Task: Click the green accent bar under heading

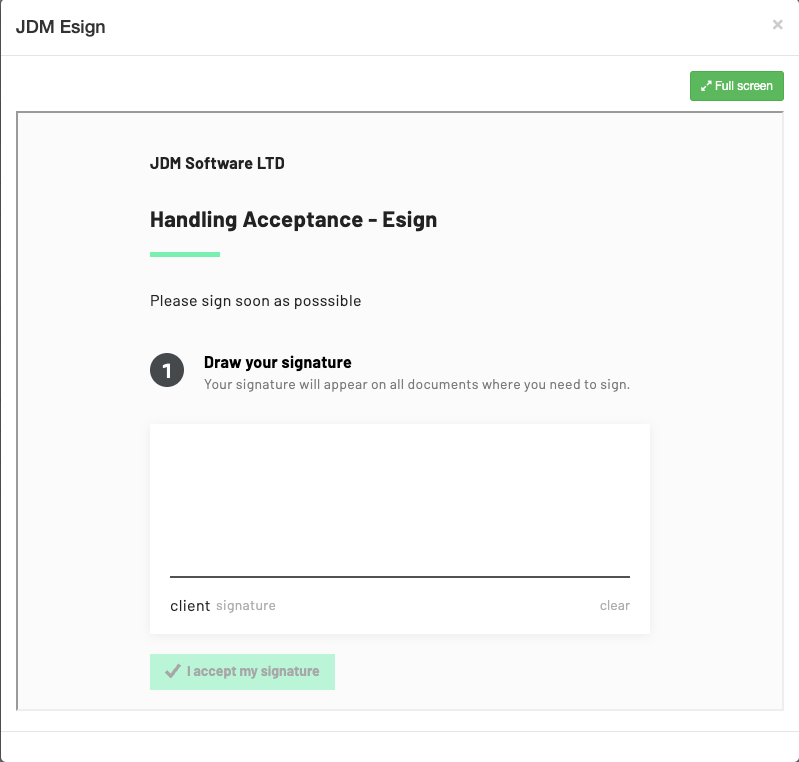Action: point(185,254)
